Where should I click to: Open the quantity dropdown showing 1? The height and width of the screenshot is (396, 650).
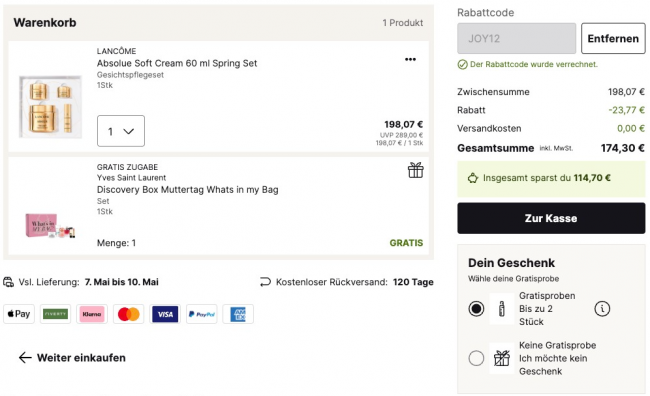click(121, 131)
